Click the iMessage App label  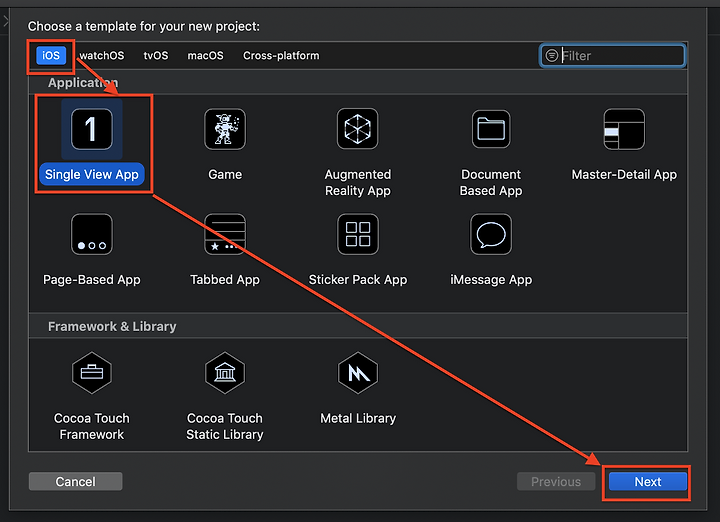tap(491, 280)
